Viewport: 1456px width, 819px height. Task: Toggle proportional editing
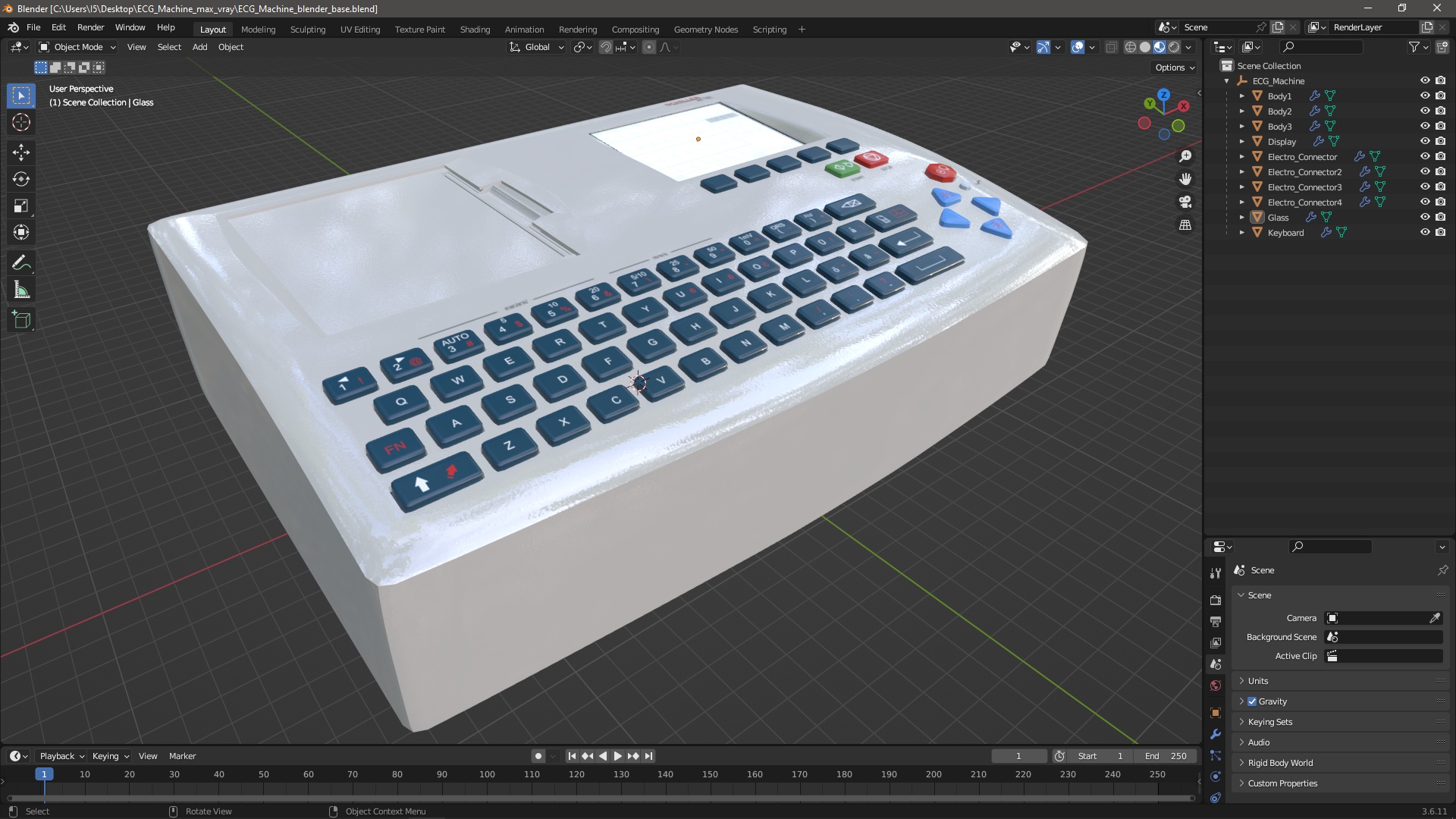point(649,47)
